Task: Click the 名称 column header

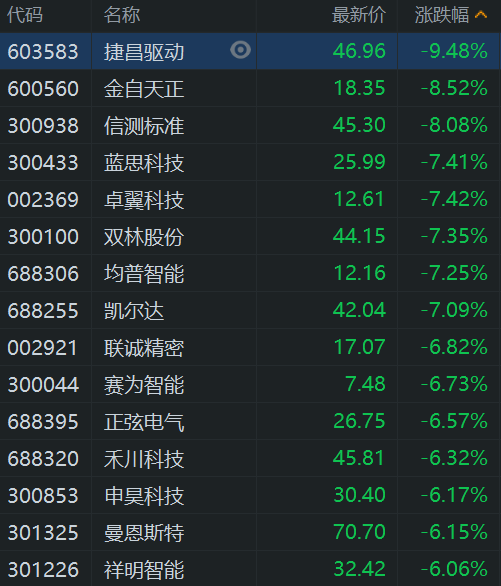Action: [122, 15]
